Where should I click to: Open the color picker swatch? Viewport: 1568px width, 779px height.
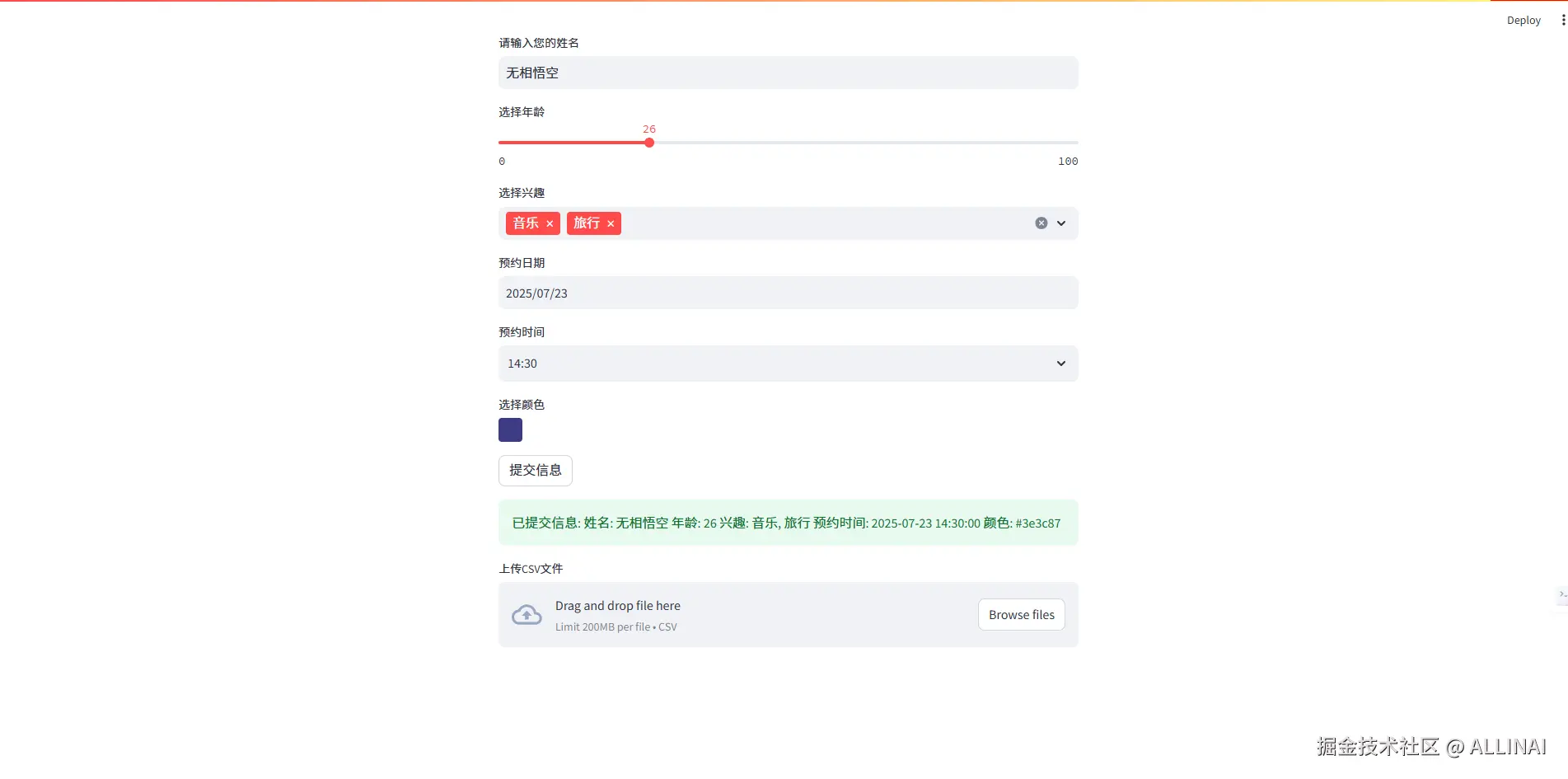click(510, 429)
